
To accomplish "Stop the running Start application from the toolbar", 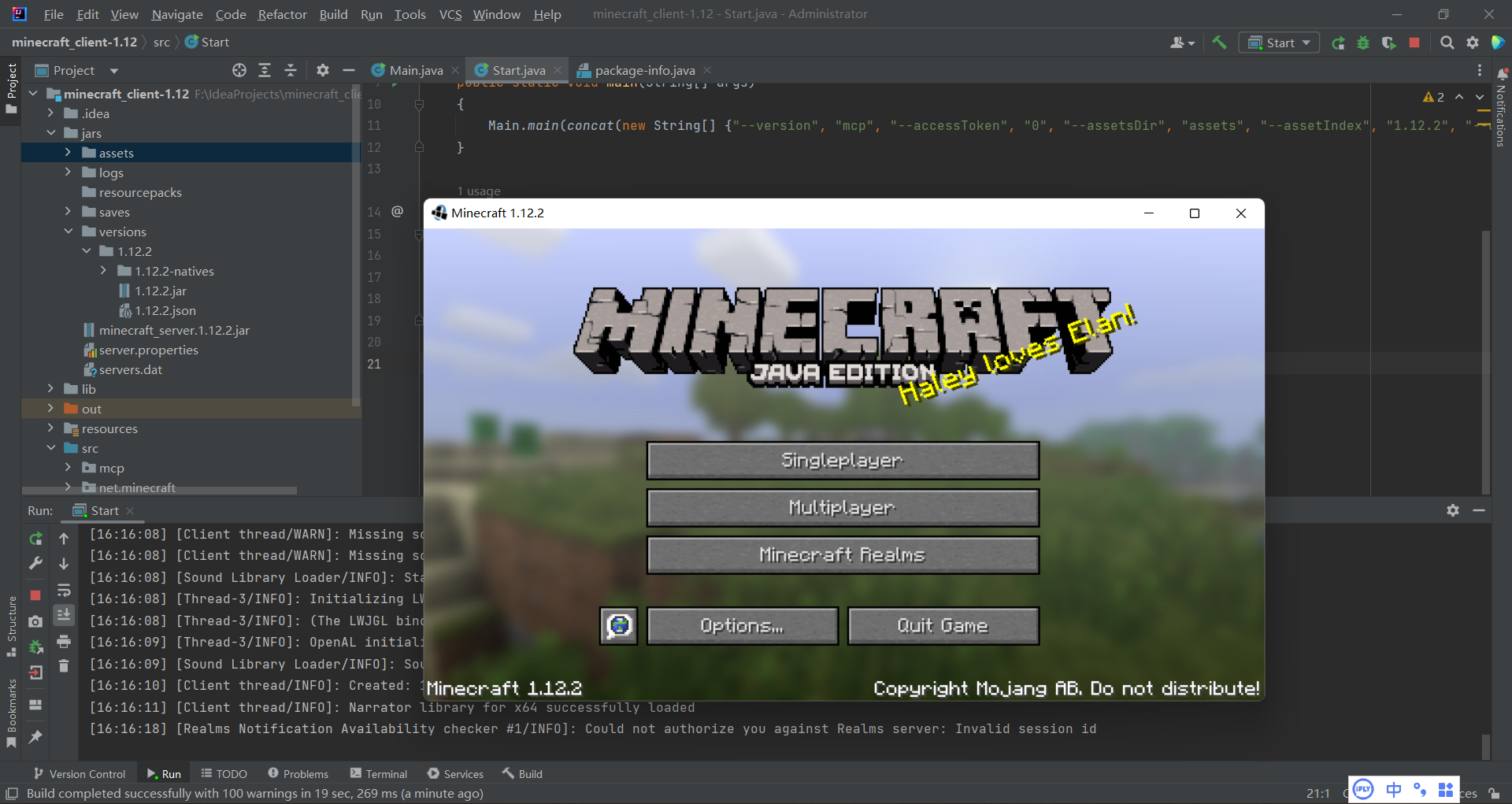I will click(1414, 43).
